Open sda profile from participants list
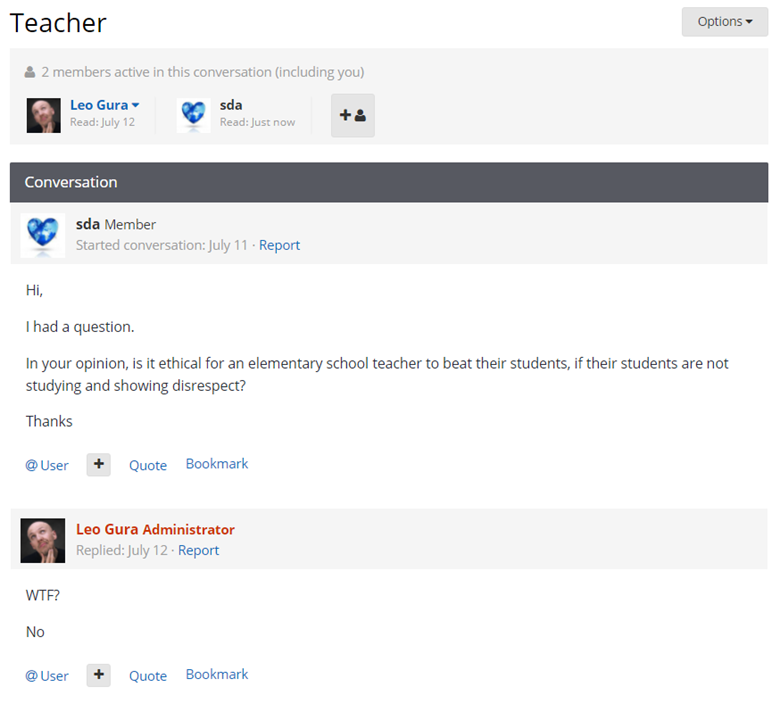780x712 pixels. point(231,105)
